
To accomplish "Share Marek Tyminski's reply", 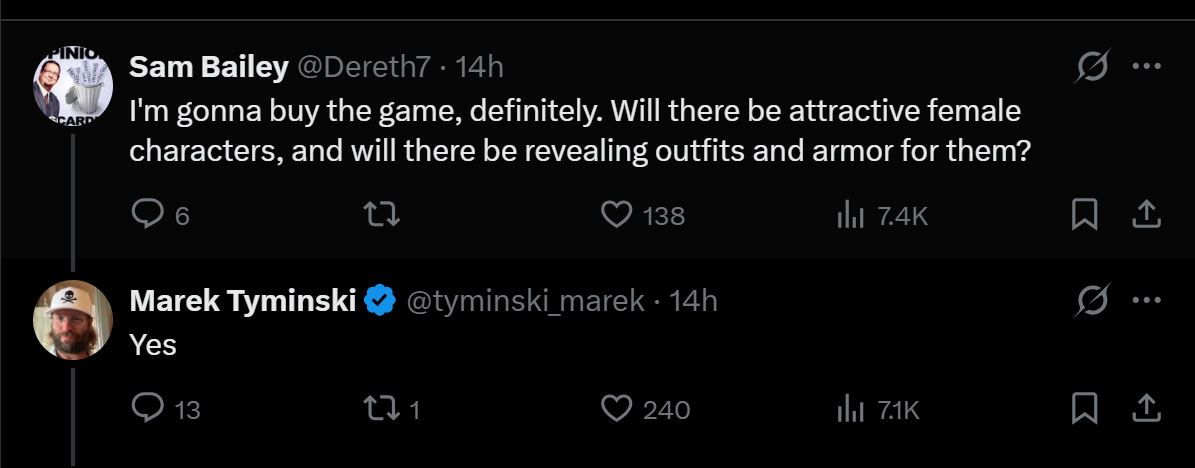I will 1146,408.
